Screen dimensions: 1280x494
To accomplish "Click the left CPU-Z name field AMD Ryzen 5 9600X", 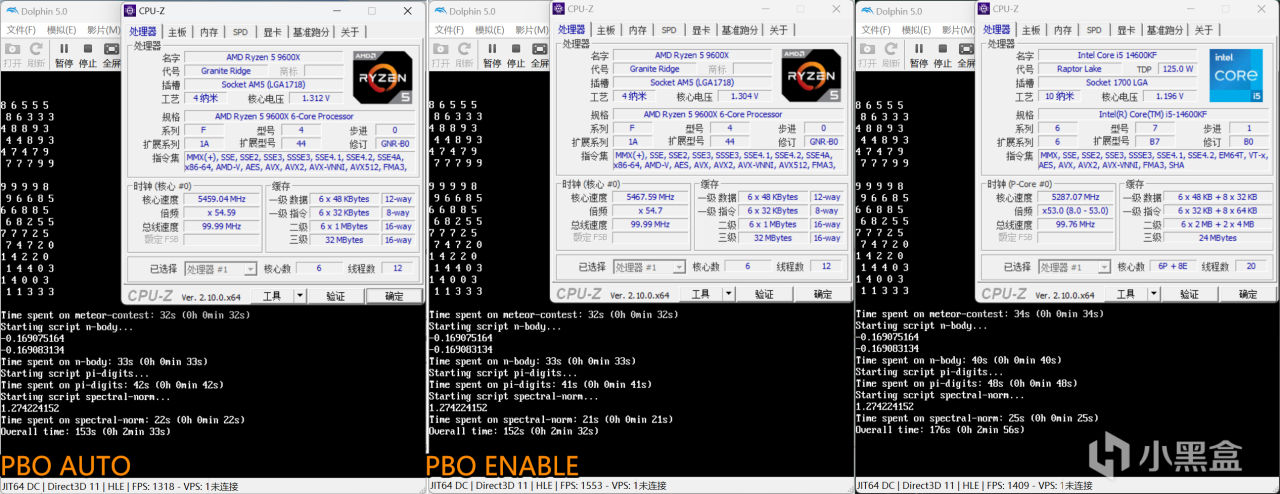I will click(266, 56).
